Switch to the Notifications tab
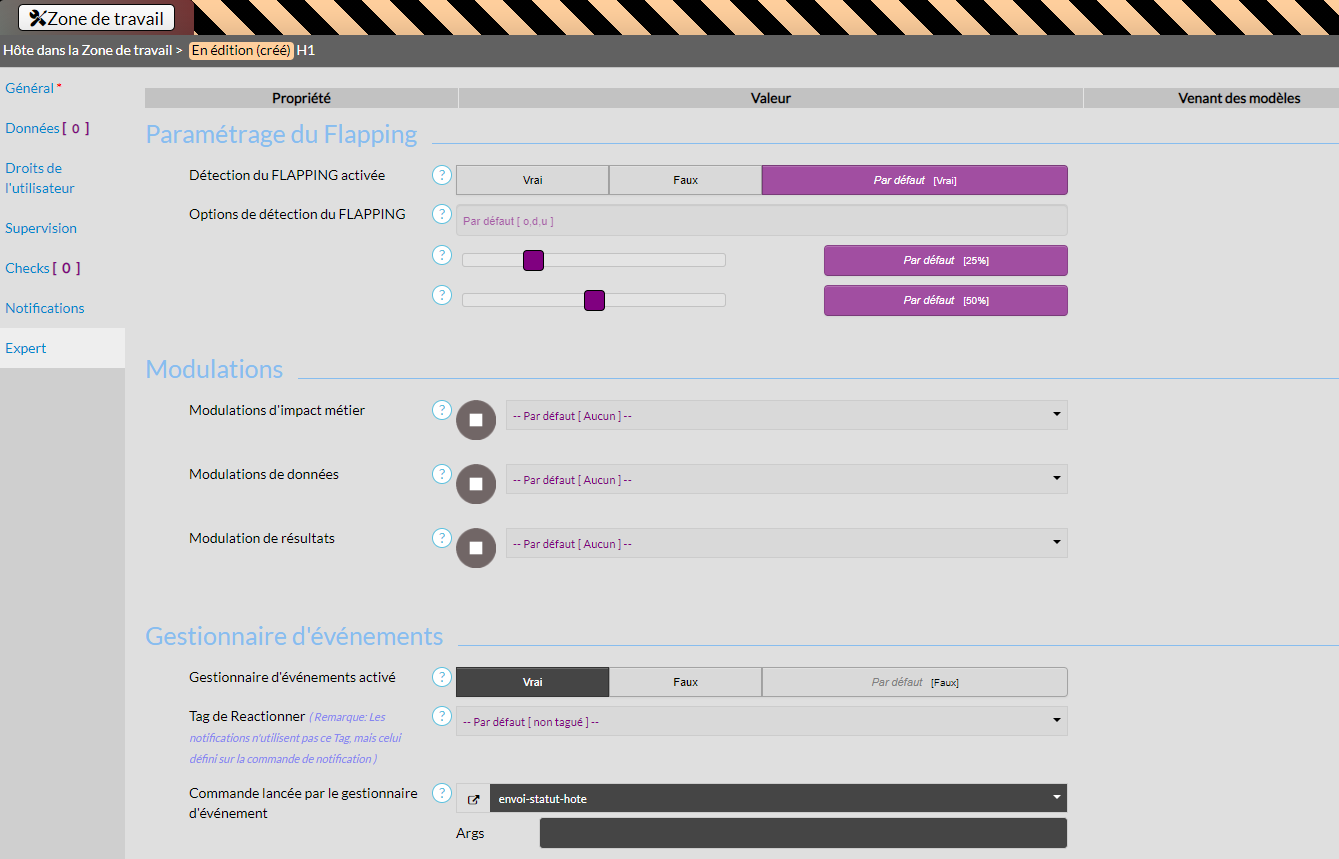The image size is (1339, 859). (45, 308)
